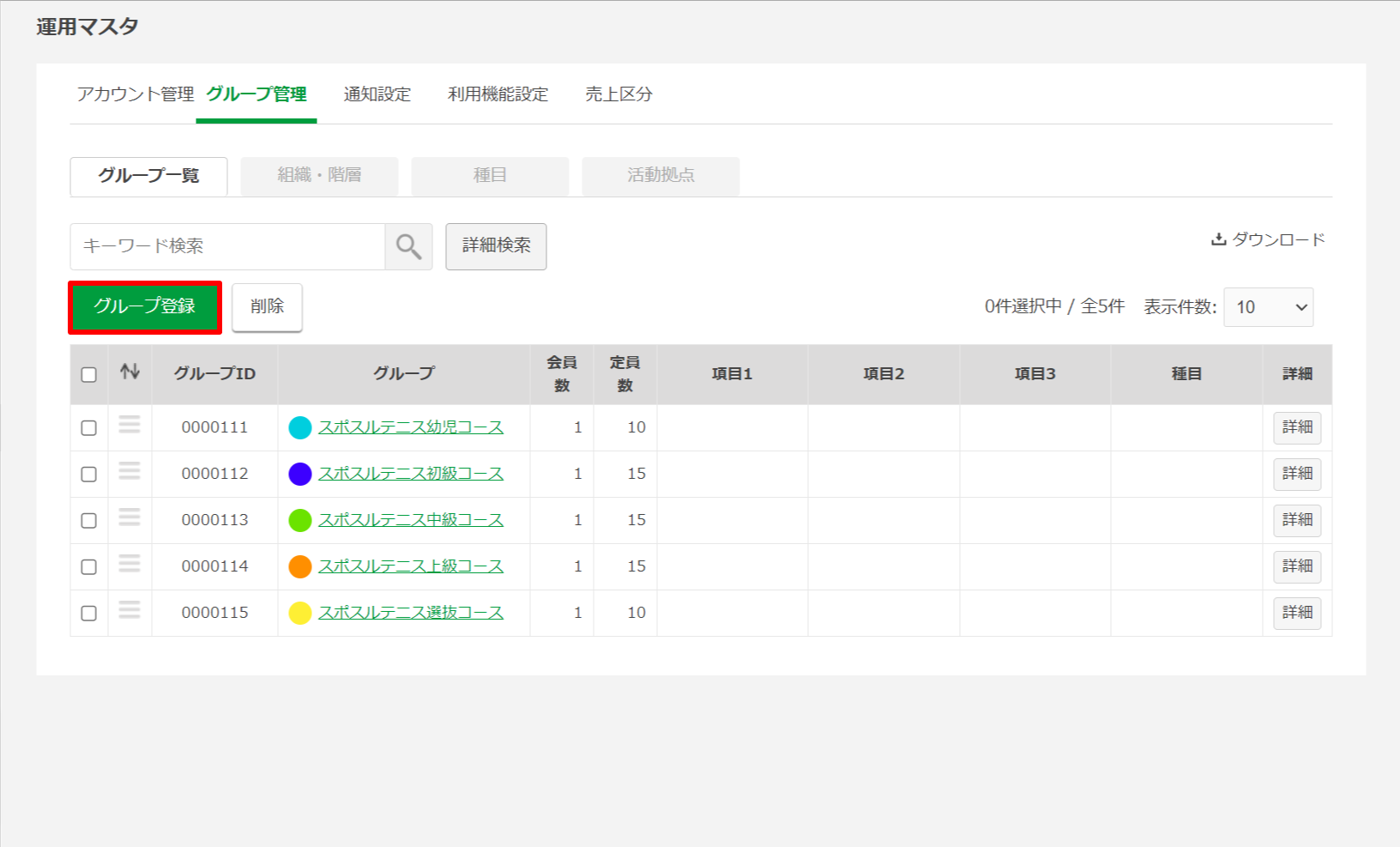
Task: Click the 項目1 column header
Action: (x=733, y=374)
